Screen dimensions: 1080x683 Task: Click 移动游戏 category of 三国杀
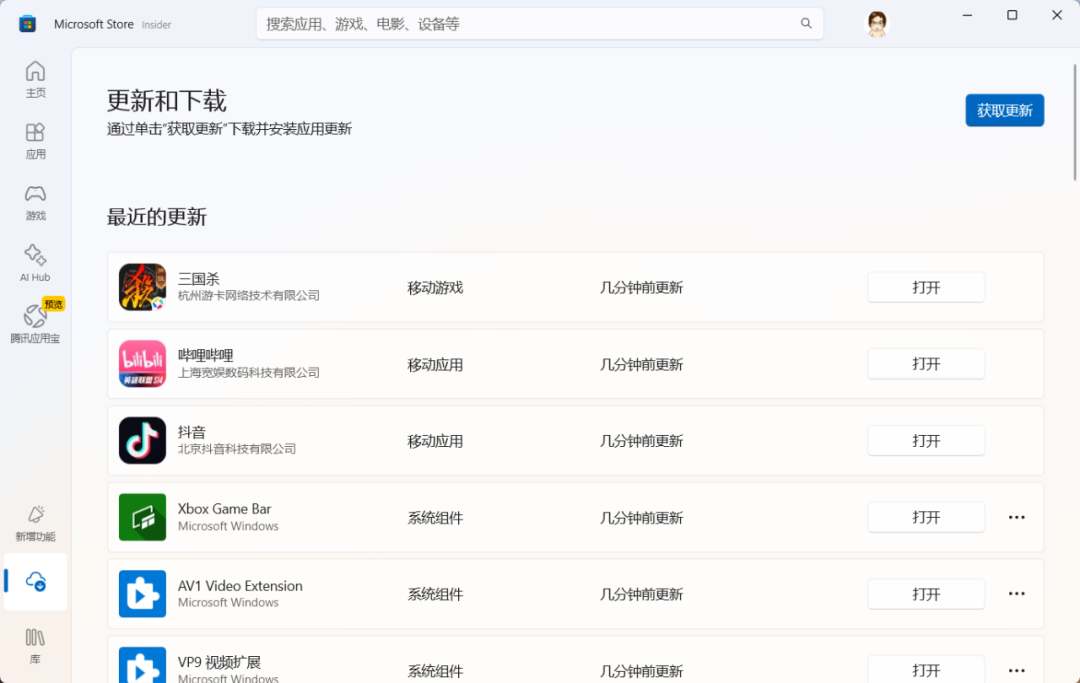435,288
